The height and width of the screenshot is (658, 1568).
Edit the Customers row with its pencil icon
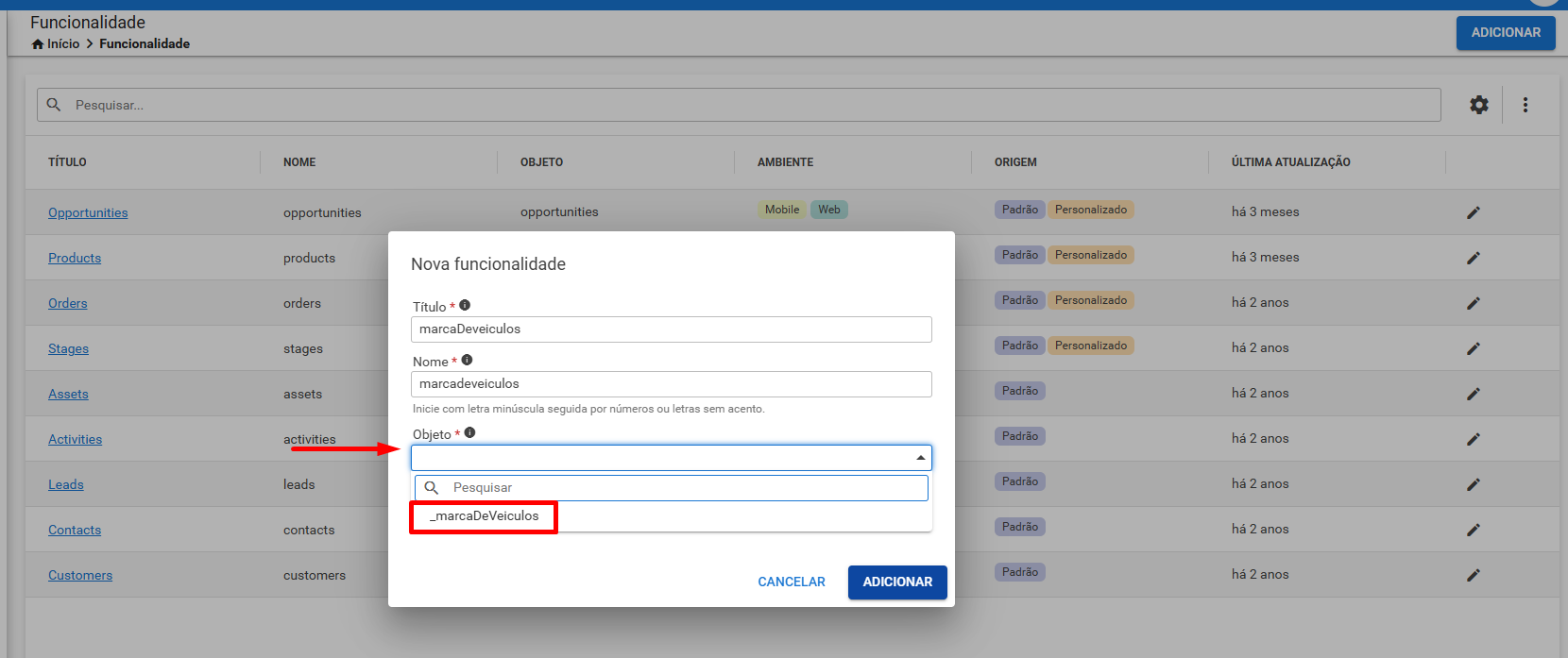1474,575
